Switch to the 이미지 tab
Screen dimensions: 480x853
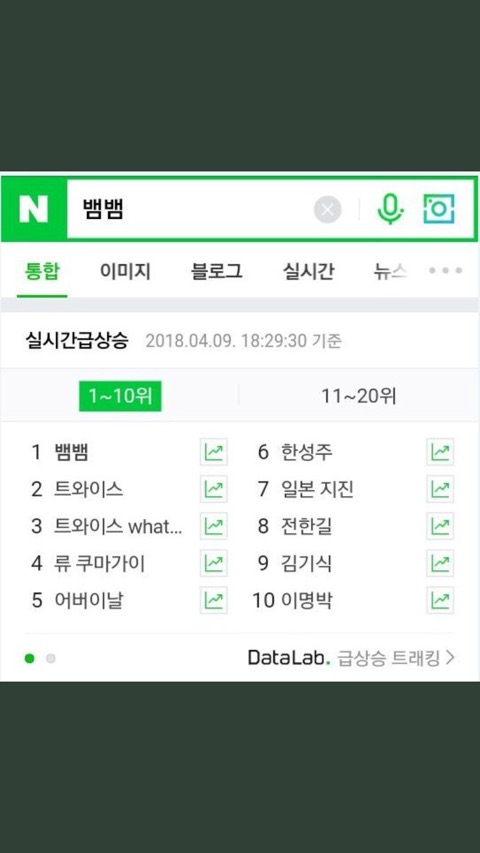click(125, 271)
